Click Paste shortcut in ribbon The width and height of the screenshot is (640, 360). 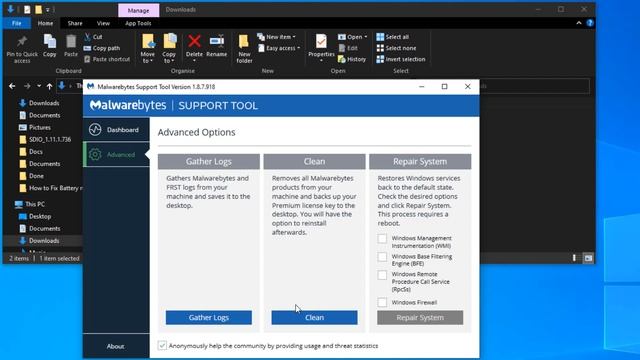pos(107,59)
